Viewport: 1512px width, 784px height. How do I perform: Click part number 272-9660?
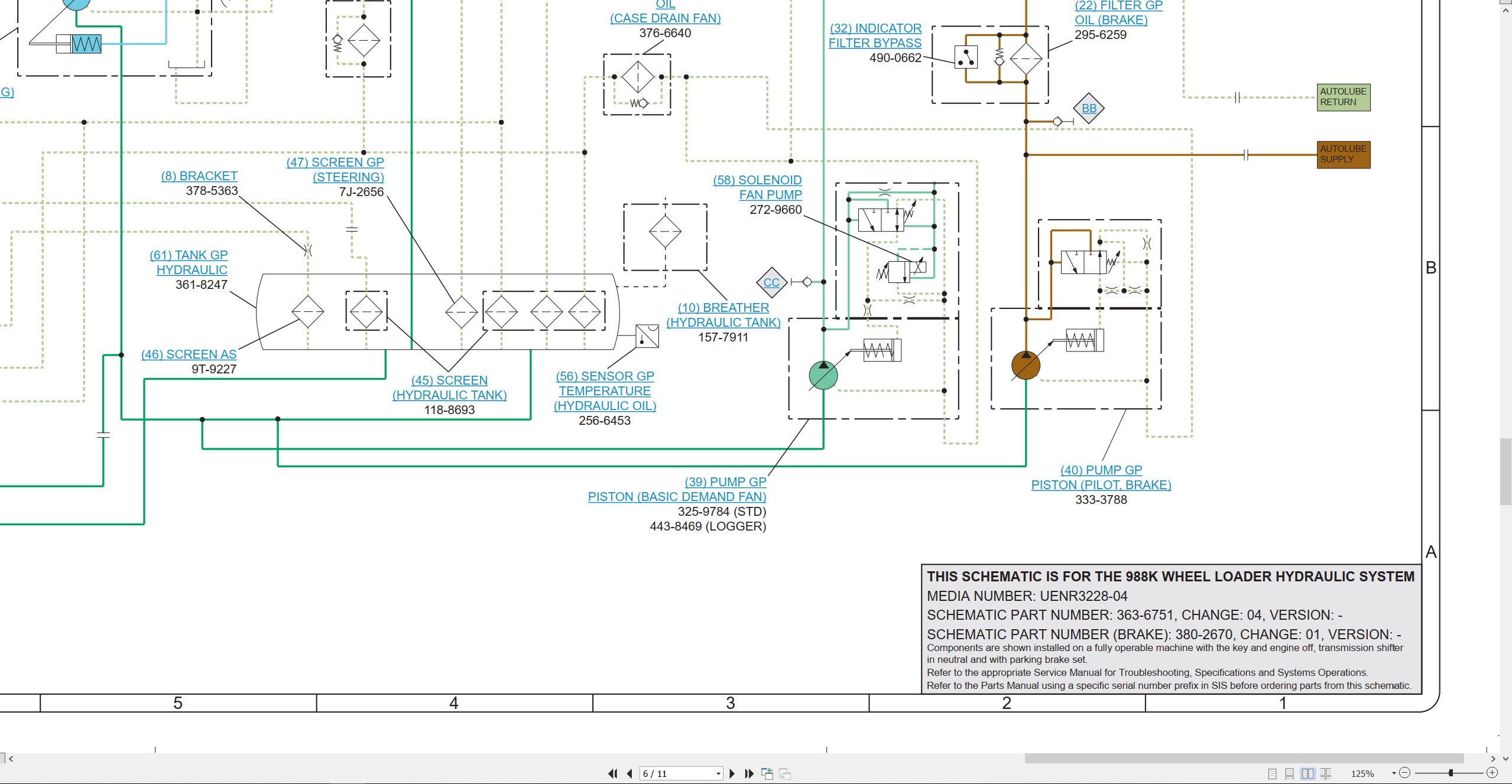point(776,210)
